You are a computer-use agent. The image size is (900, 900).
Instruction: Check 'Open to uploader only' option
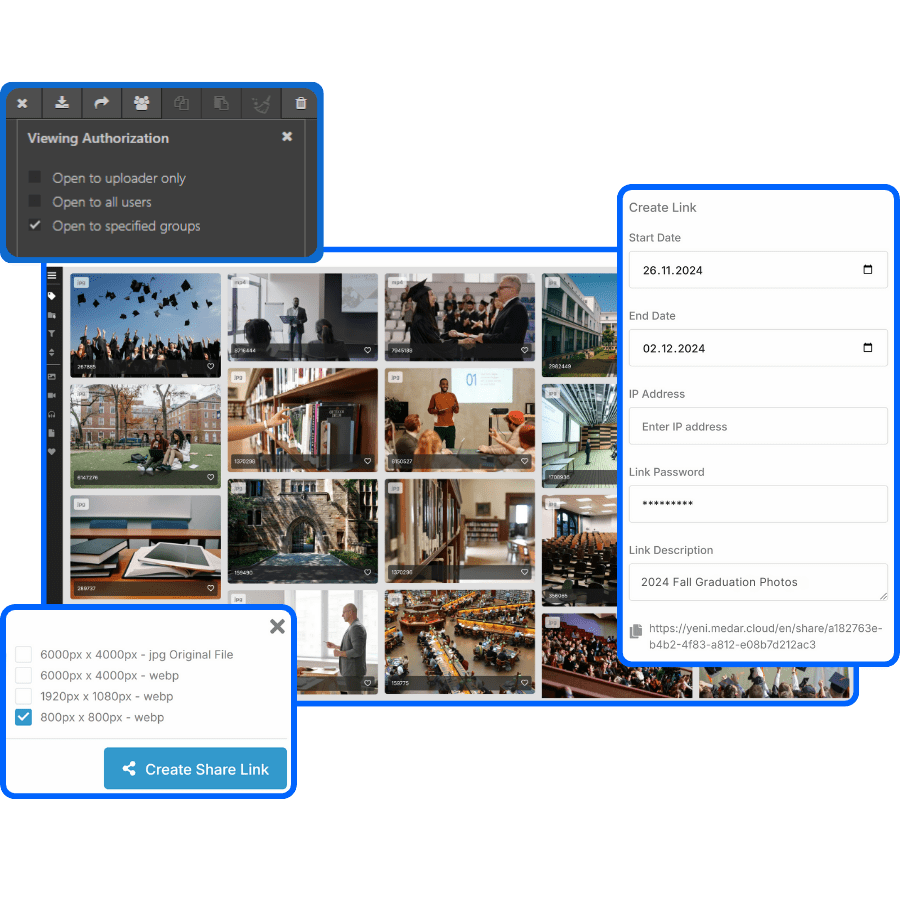(x=35, y=178)
